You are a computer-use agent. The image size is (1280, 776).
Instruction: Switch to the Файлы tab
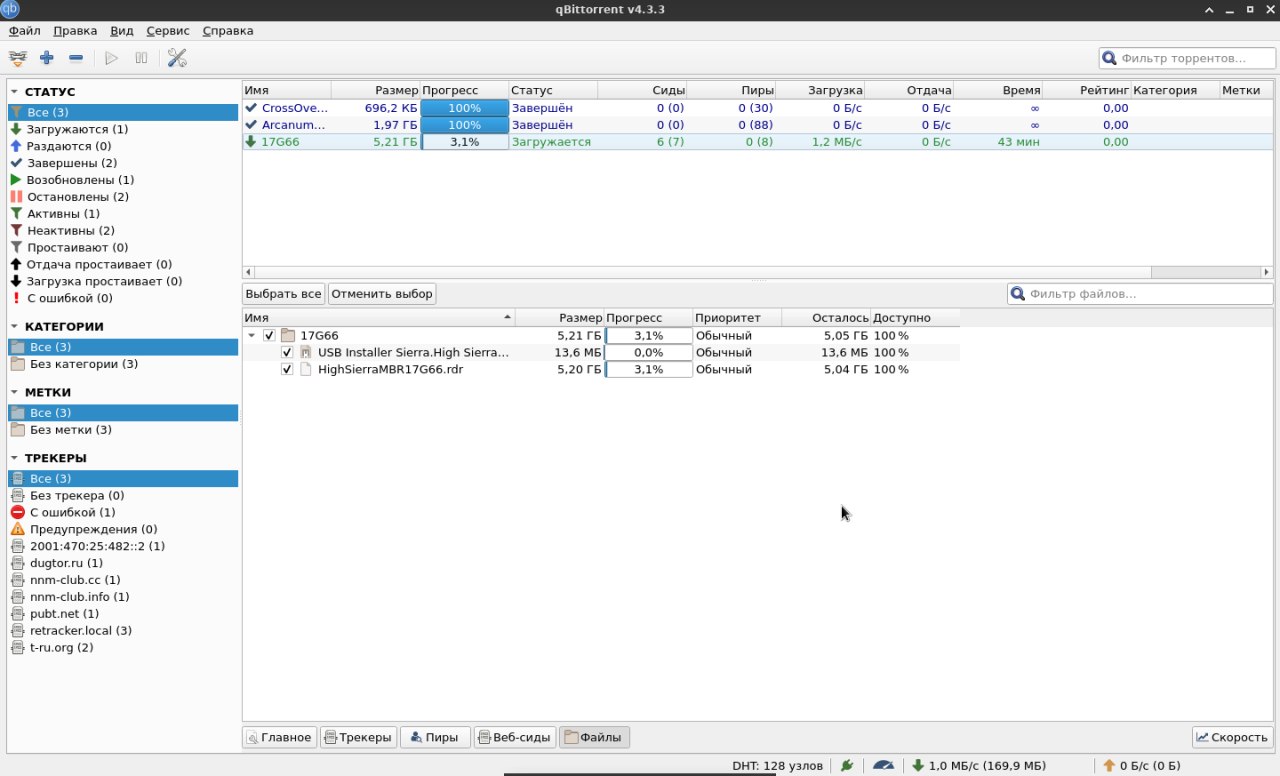pos(594,737)
